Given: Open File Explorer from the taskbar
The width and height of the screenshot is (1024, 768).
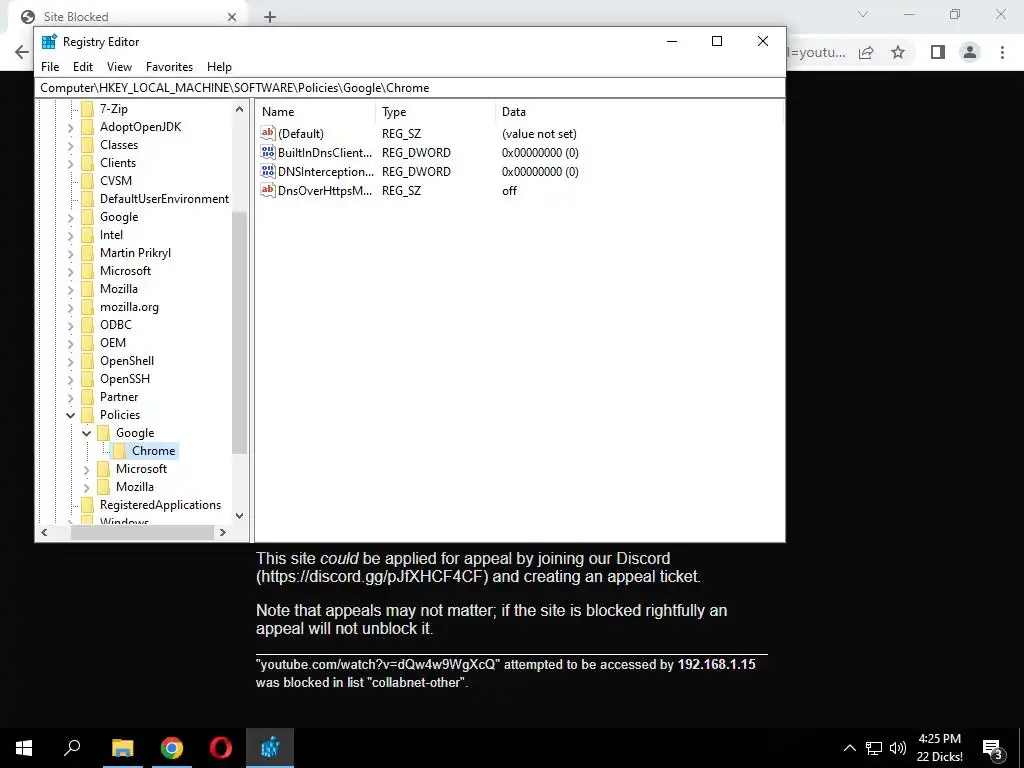Looking at the screenshot, I should tap(122, 748).
